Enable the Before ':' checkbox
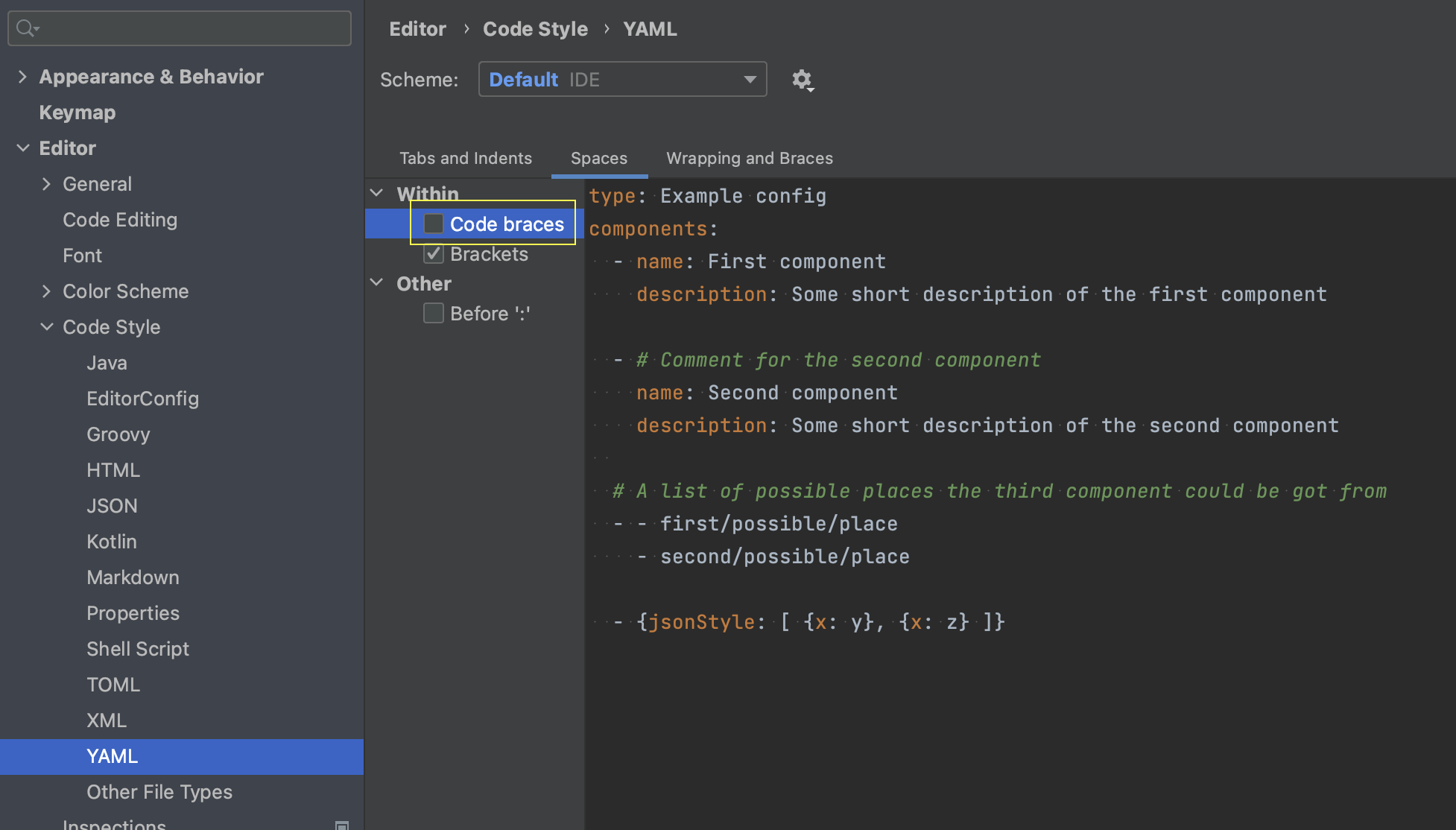The height and width of the screenshot is (830, 1456). coord(433,313)
